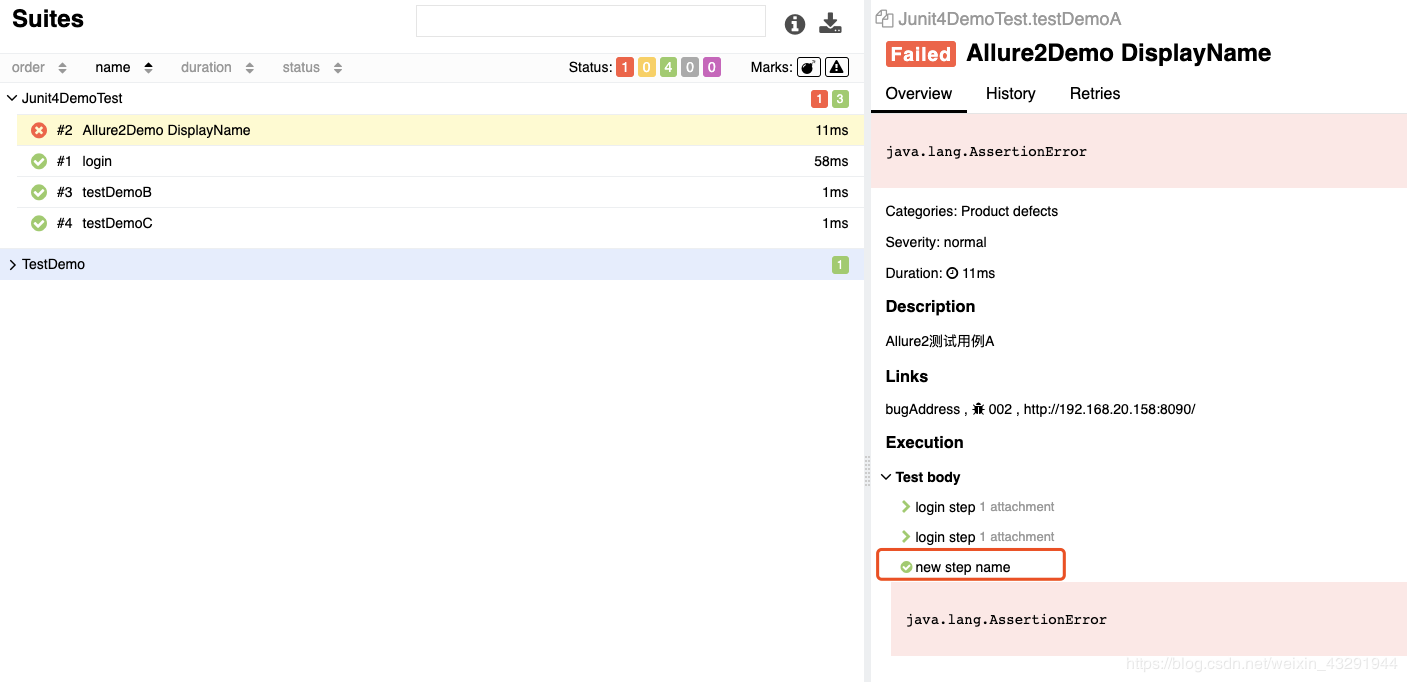Sort the suites by name
The height and width of the screenshot is (682, 1407).
pyautogui.click(x=124, y=67)
